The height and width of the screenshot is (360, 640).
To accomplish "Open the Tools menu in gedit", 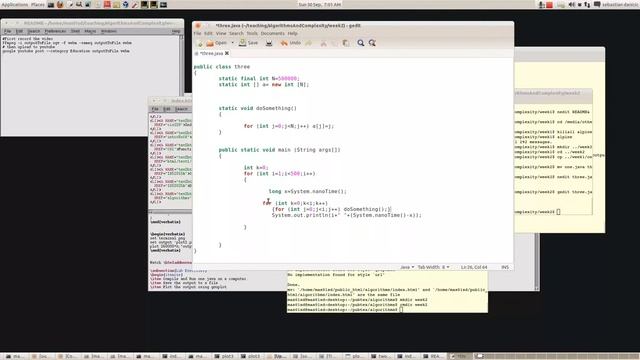I will (x=252, y=33).
